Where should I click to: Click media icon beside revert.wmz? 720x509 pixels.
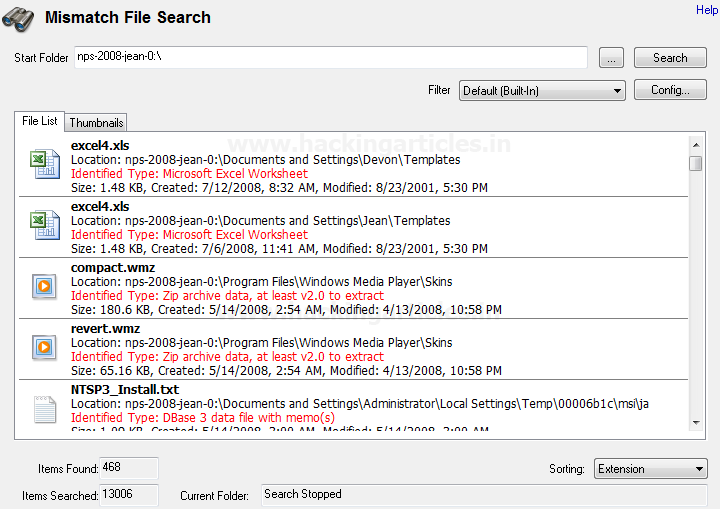coord(45,347)
